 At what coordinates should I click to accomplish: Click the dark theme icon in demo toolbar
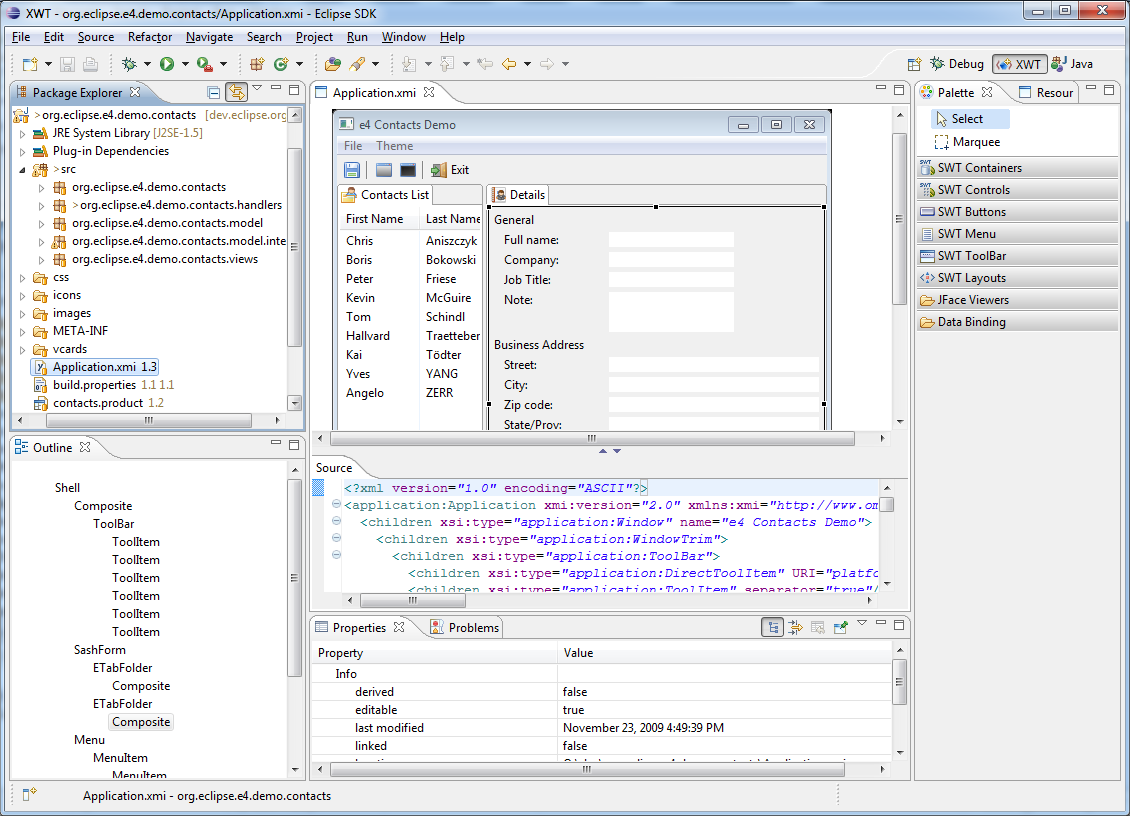pos(408,170)
